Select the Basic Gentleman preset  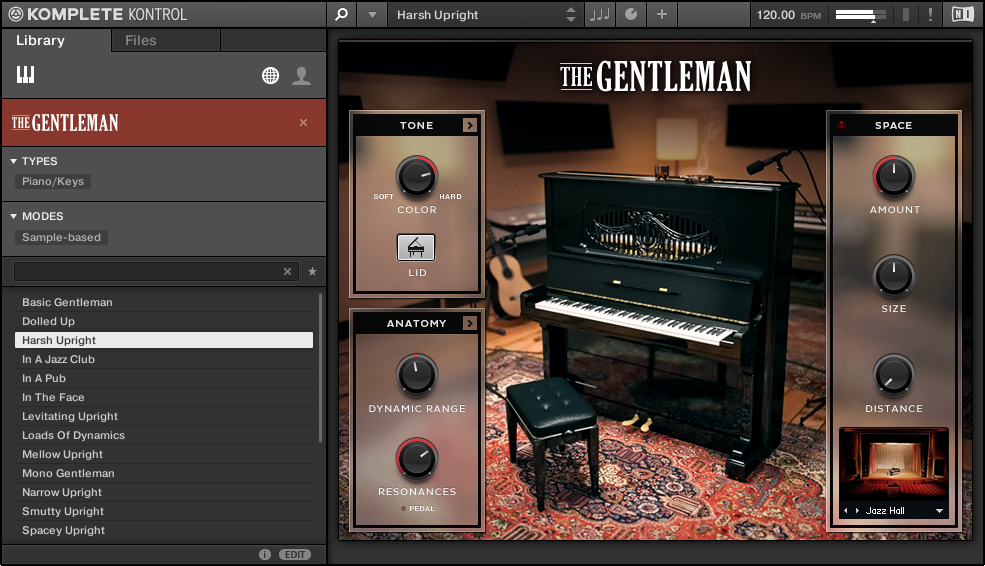163,302
